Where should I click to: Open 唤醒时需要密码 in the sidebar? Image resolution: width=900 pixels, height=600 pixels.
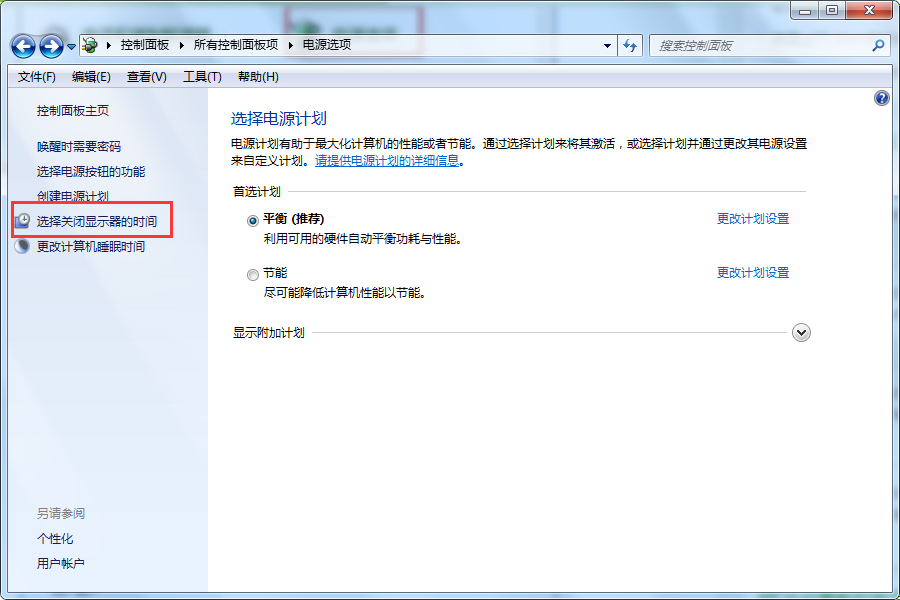pyautogui.click(x=79, y=147)
